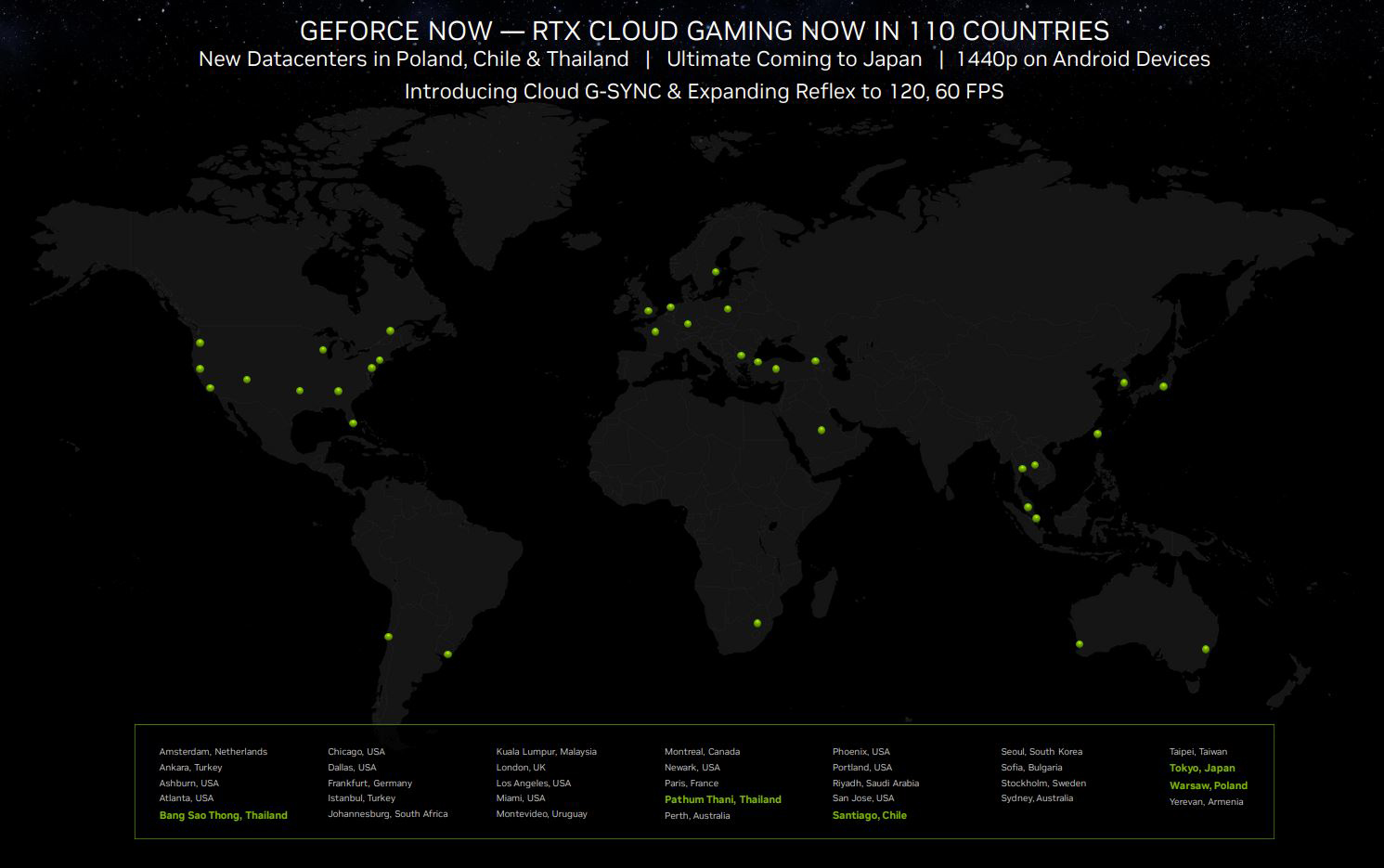Select 'Ankara, Turkey' in the legend
1384x868 pixels.
pos(190,768)
